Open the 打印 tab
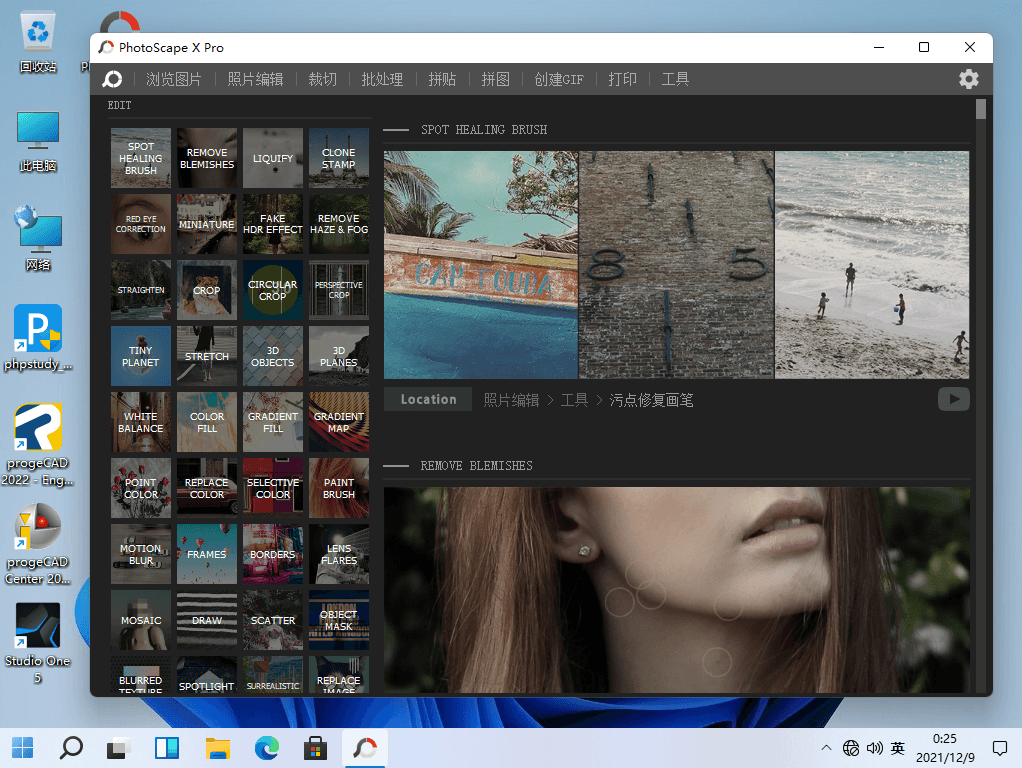Screen dimensions: 1022x768 click(x=622, y=80)
